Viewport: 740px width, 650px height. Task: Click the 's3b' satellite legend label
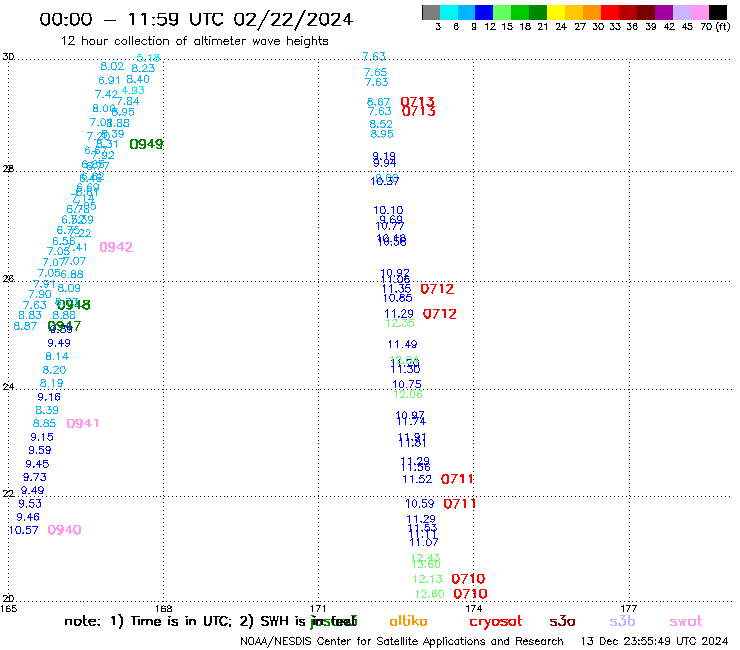pyautogui.click(x=622, y=621)
